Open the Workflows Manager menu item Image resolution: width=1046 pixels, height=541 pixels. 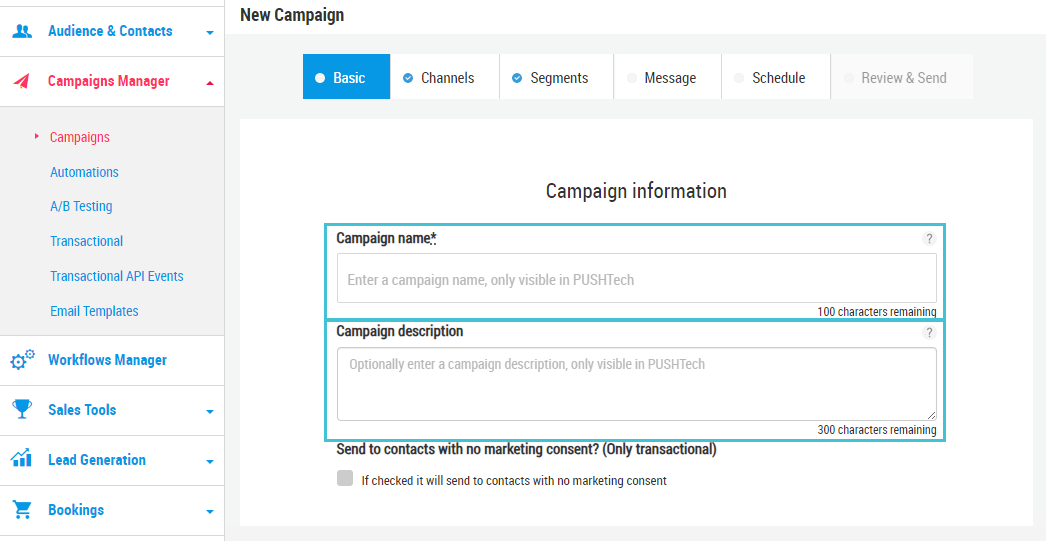pos(107,360)
